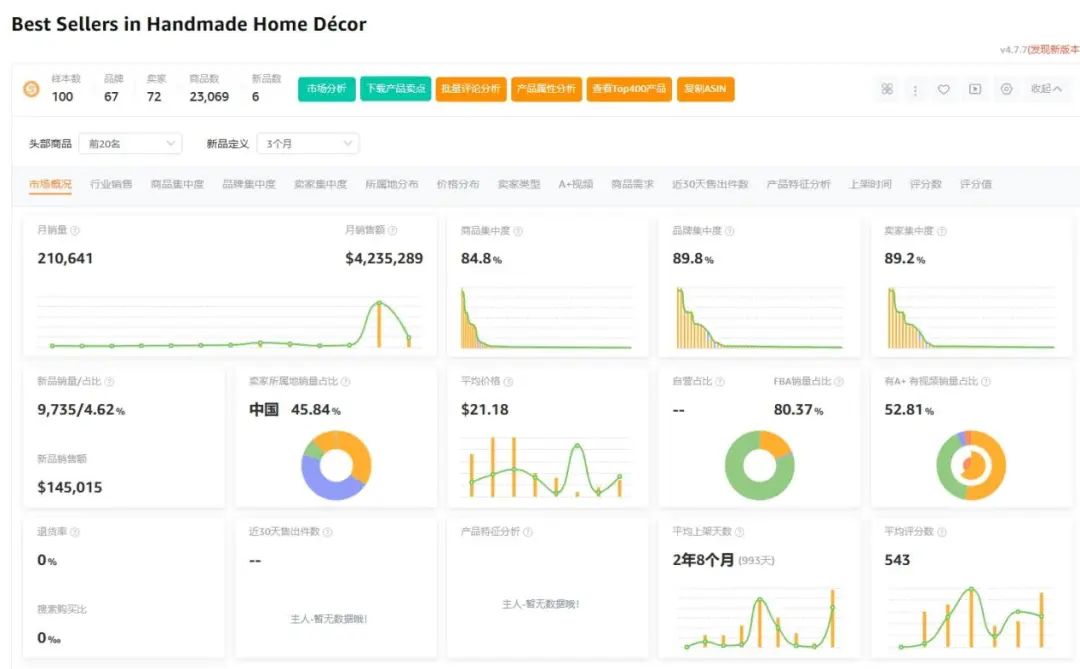Open the vertical three-dot more menu
The width and height of the screenshot is (1080, 669).
[915, 90]
